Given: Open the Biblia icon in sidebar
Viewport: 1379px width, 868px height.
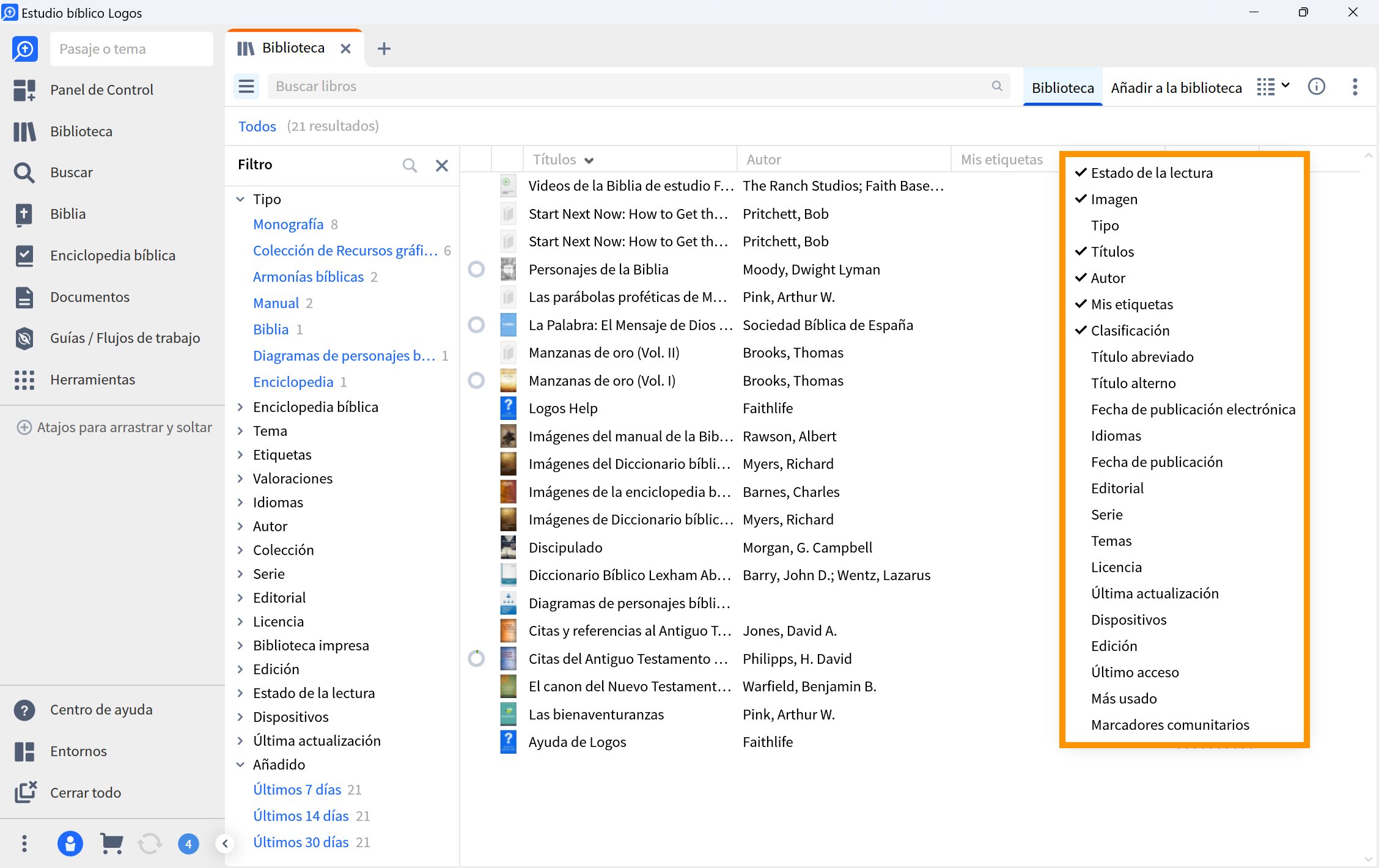Looking at the screenshot, I should pyautogui.click(x=24, y=215).
